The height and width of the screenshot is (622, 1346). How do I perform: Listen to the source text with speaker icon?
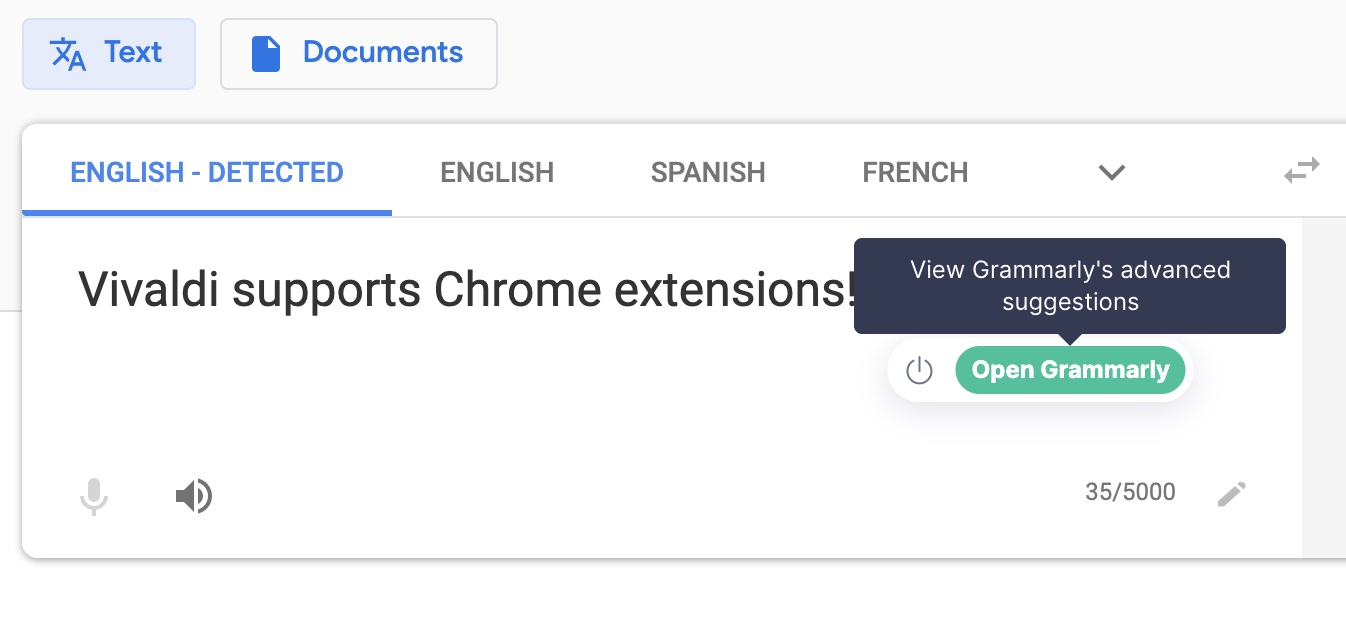coord(194,495)
